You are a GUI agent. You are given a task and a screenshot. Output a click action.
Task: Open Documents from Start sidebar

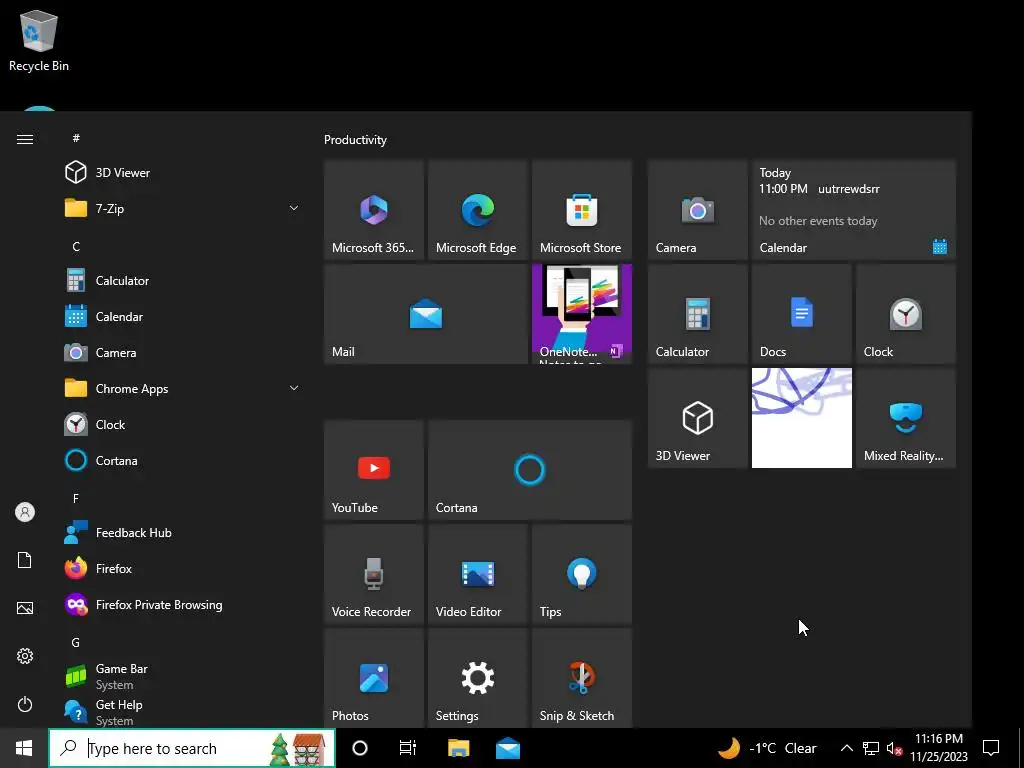pyautogui.click(x=25, y=560)
